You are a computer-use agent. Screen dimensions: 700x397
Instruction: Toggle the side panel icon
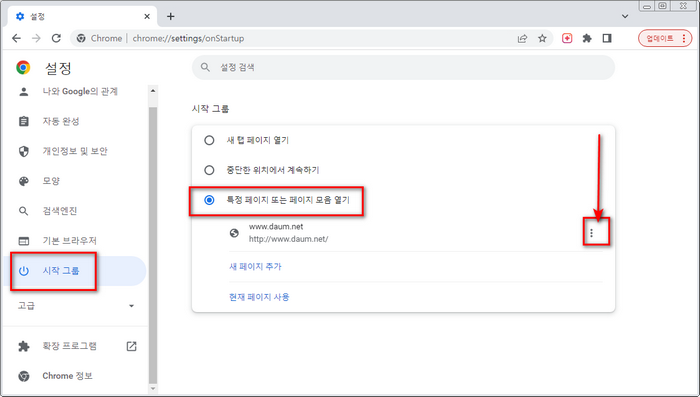tap(607, 38)
